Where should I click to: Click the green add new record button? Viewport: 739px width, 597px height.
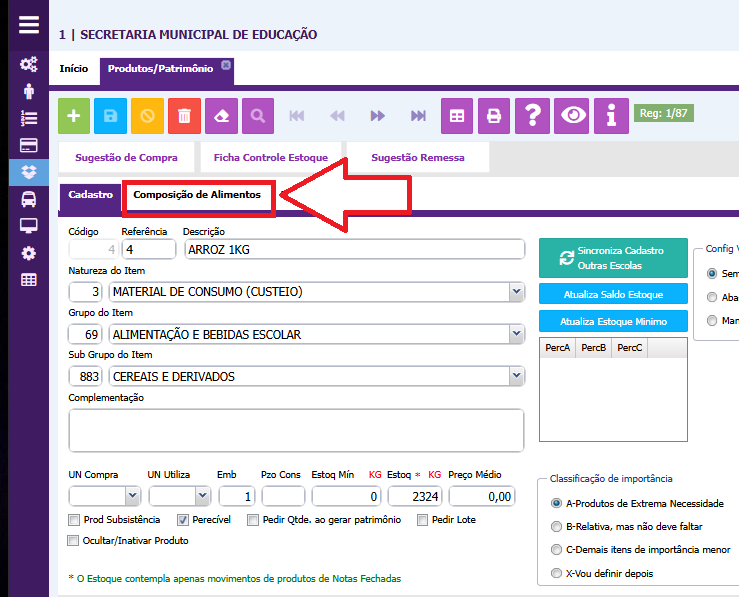point(75,116)
